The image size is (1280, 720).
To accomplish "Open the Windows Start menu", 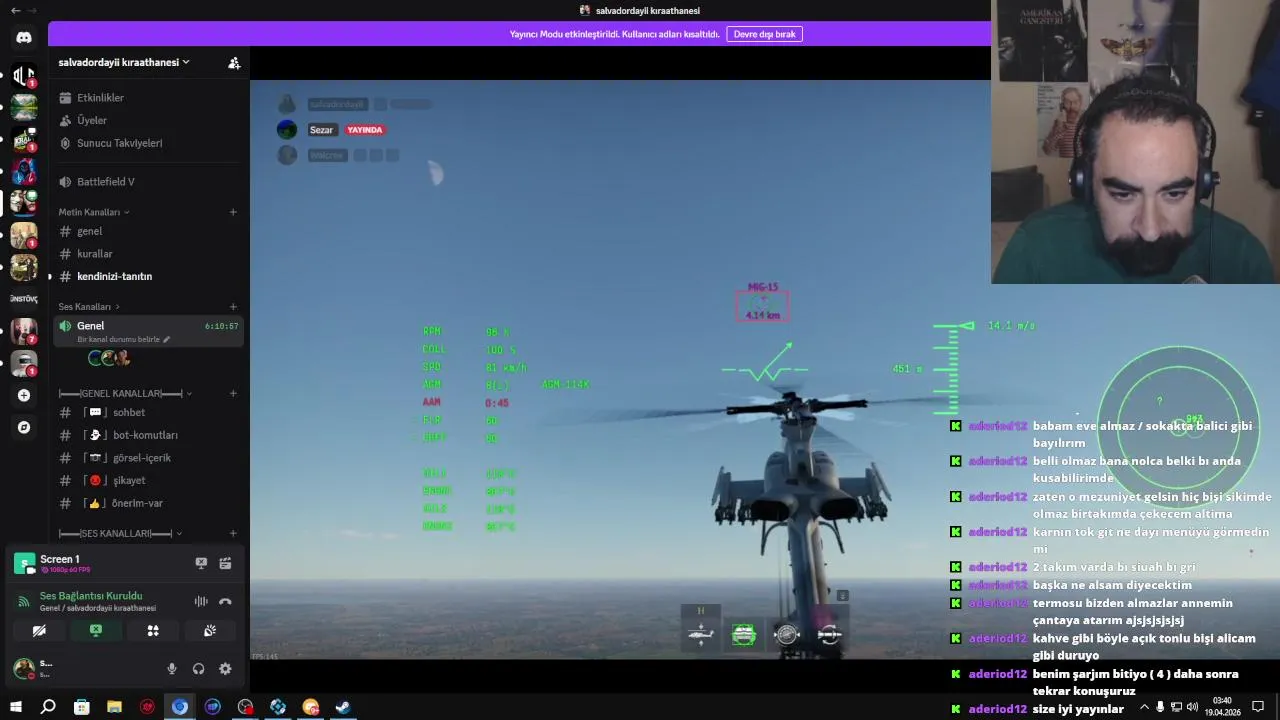I will (x=15, y=706).
